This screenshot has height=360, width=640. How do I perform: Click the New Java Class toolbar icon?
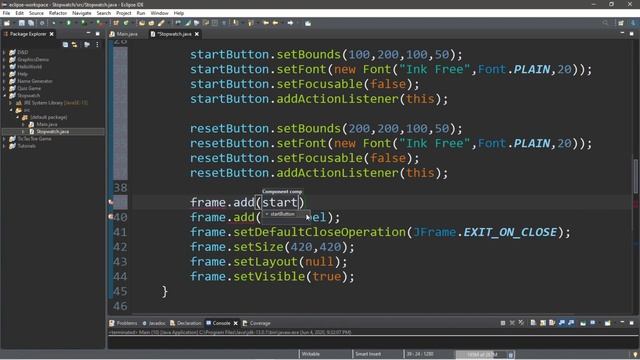126,23
